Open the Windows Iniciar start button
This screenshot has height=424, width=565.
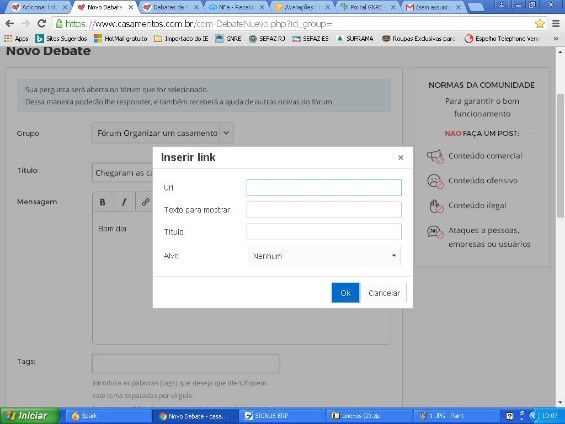30,416
